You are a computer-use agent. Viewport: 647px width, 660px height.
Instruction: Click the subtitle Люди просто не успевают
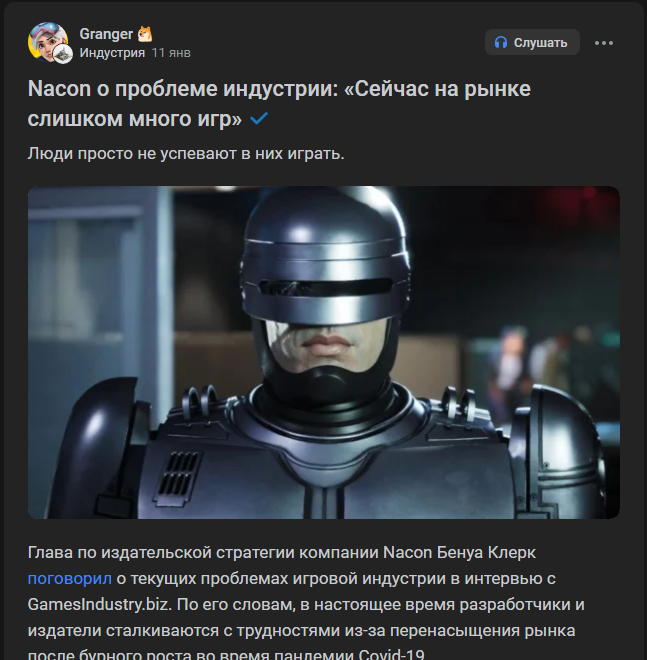pos(186,154)
